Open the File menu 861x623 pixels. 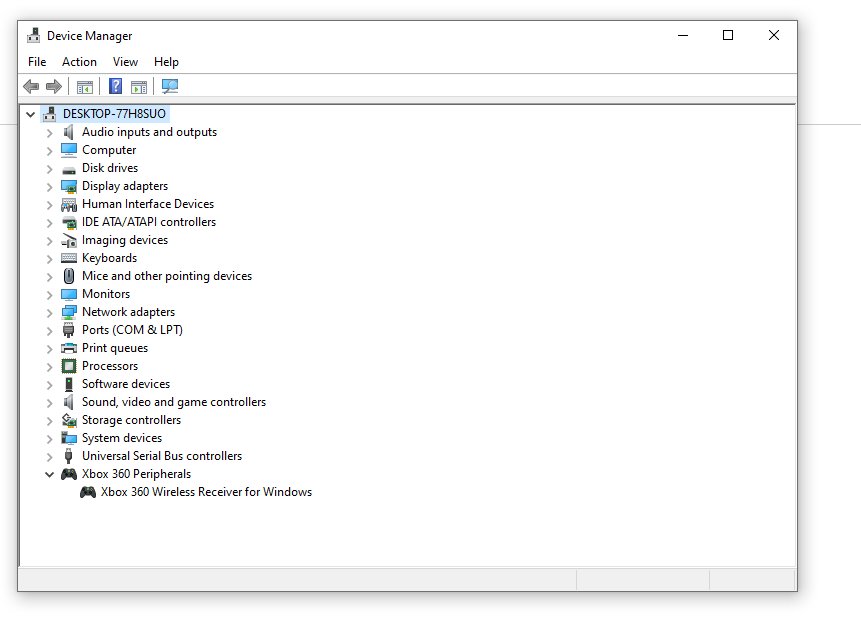pos(36,61)
